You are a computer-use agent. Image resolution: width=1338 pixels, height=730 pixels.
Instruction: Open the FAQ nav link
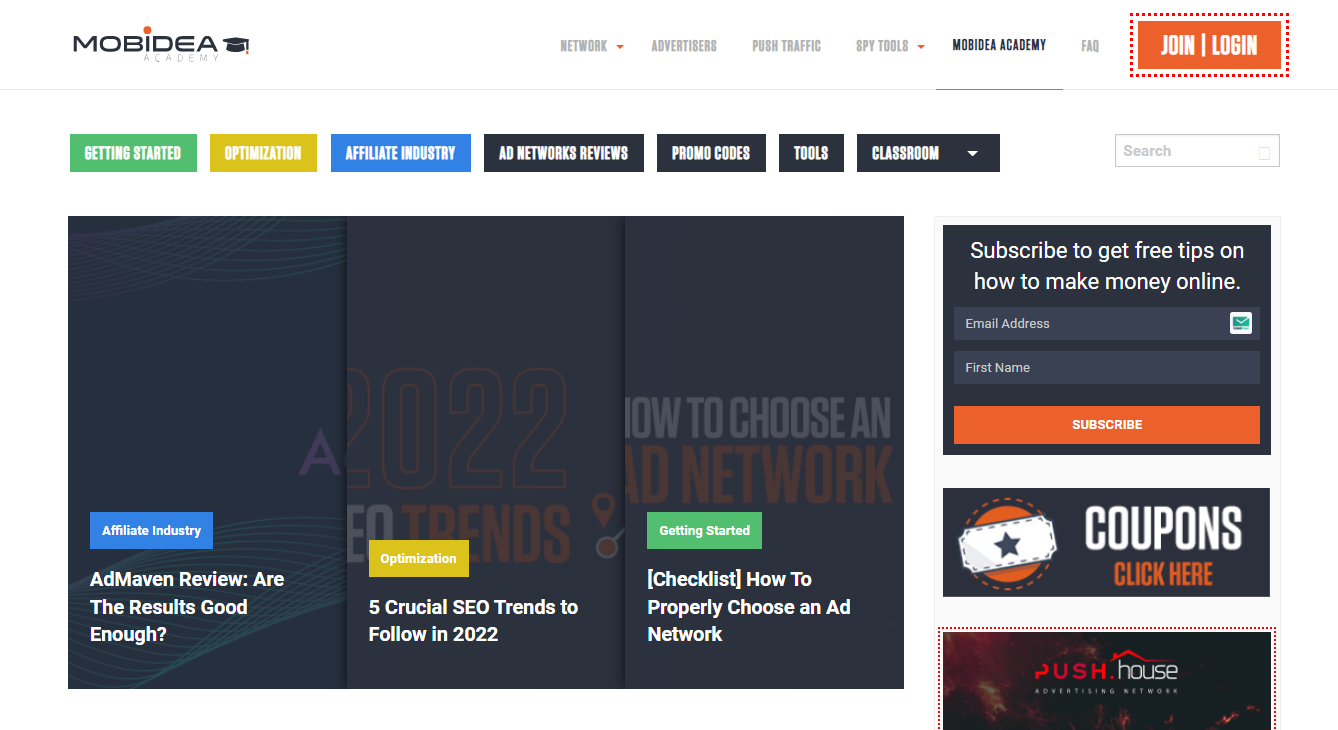1090,46
